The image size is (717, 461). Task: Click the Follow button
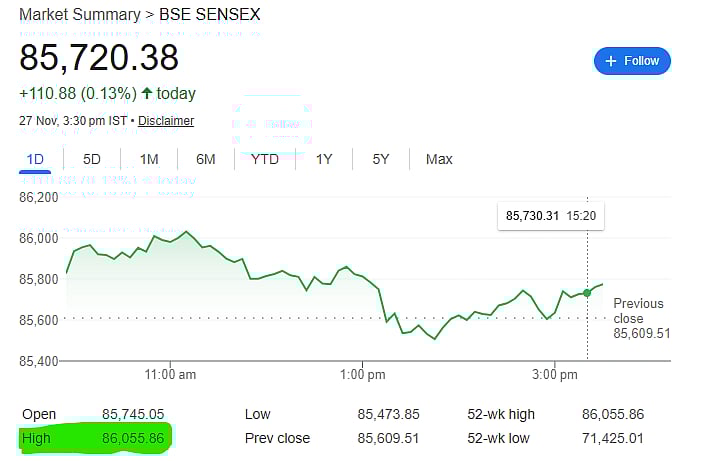pyautogui.click(x=632, y=61)
